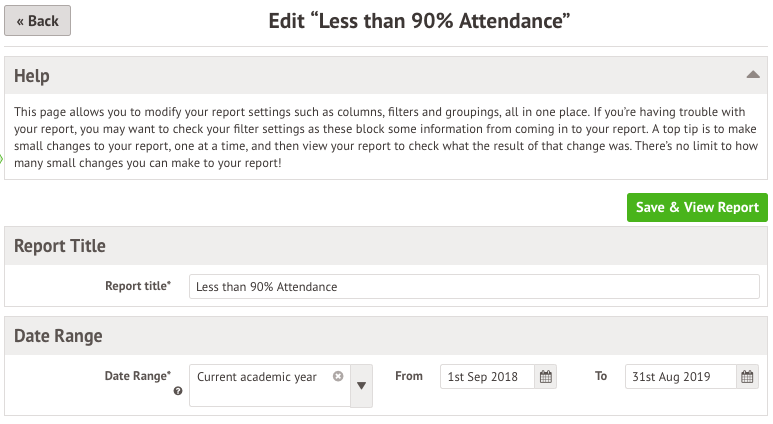Click the page heading Edit Less than 90% Attendance
Viewport: 773px width, 424px height.
point(419,21)
